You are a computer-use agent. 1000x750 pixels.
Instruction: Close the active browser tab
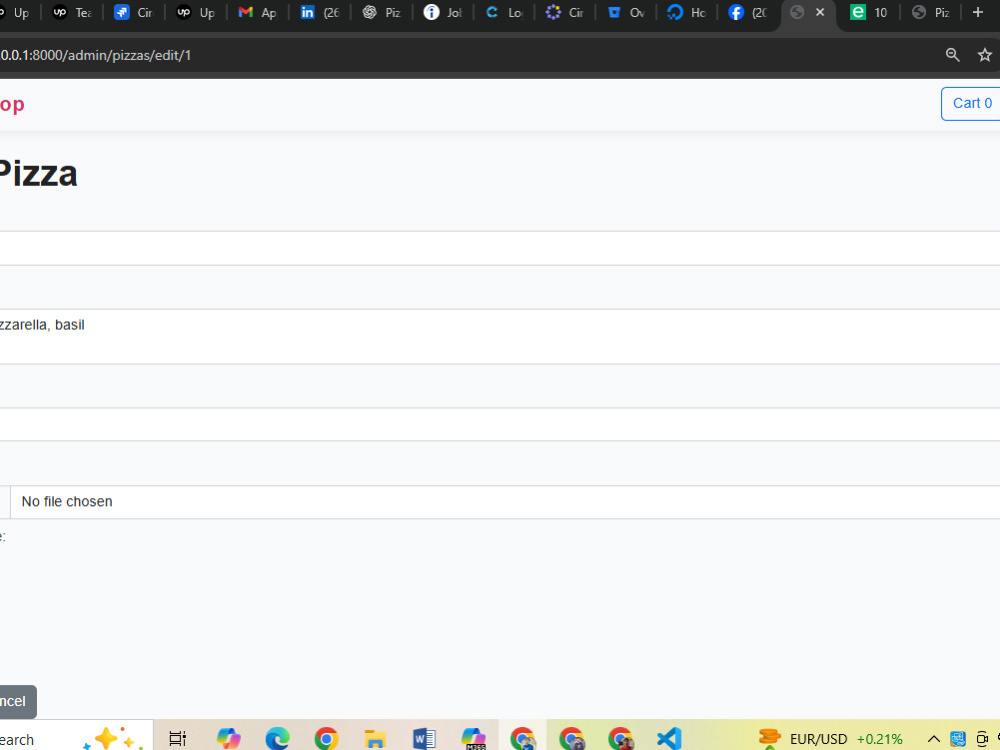tap(820, 12)
